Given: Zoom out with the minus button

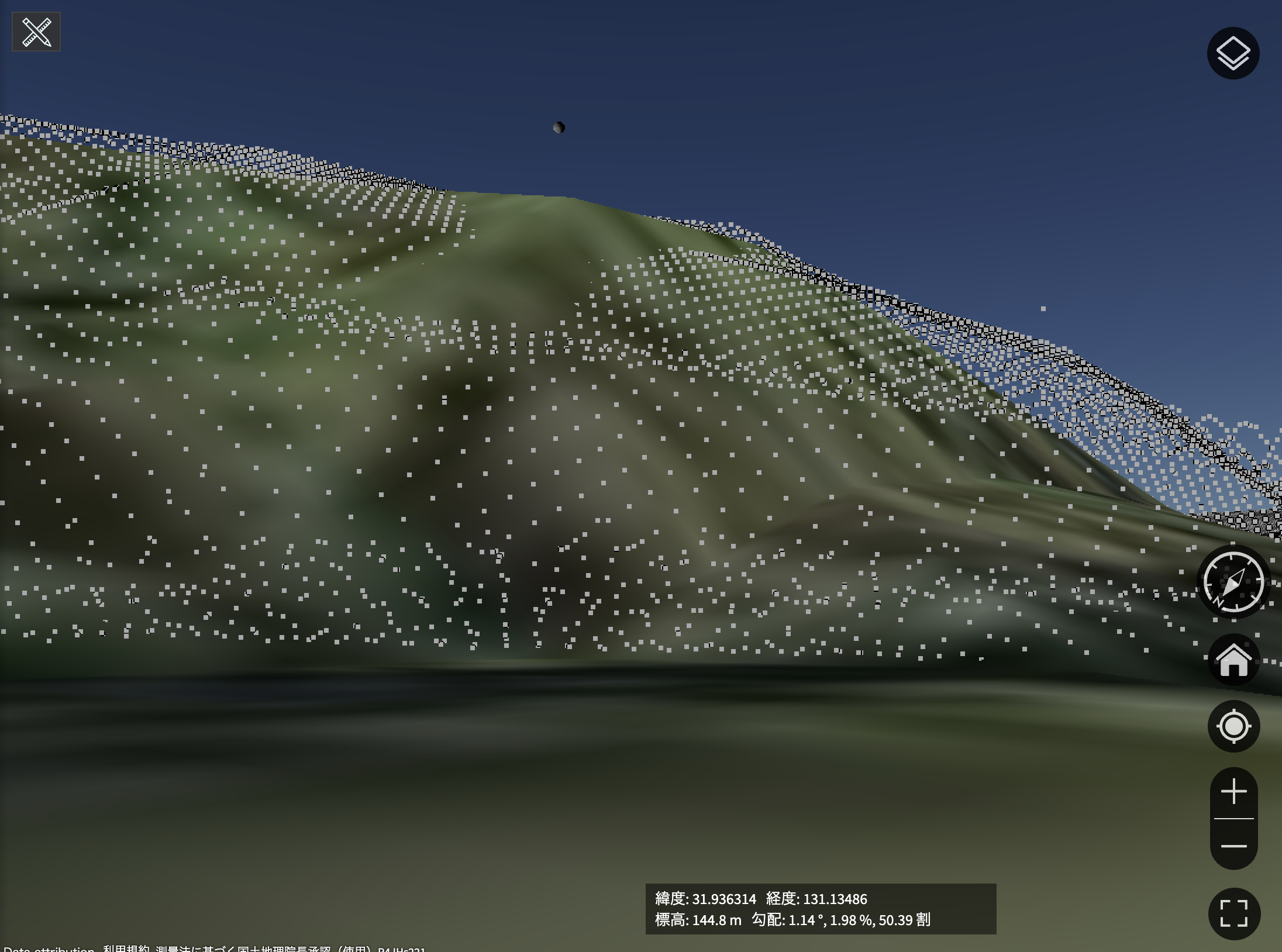Looking at the screenshot, I should pyautogui.click(x=1233, y=846).
